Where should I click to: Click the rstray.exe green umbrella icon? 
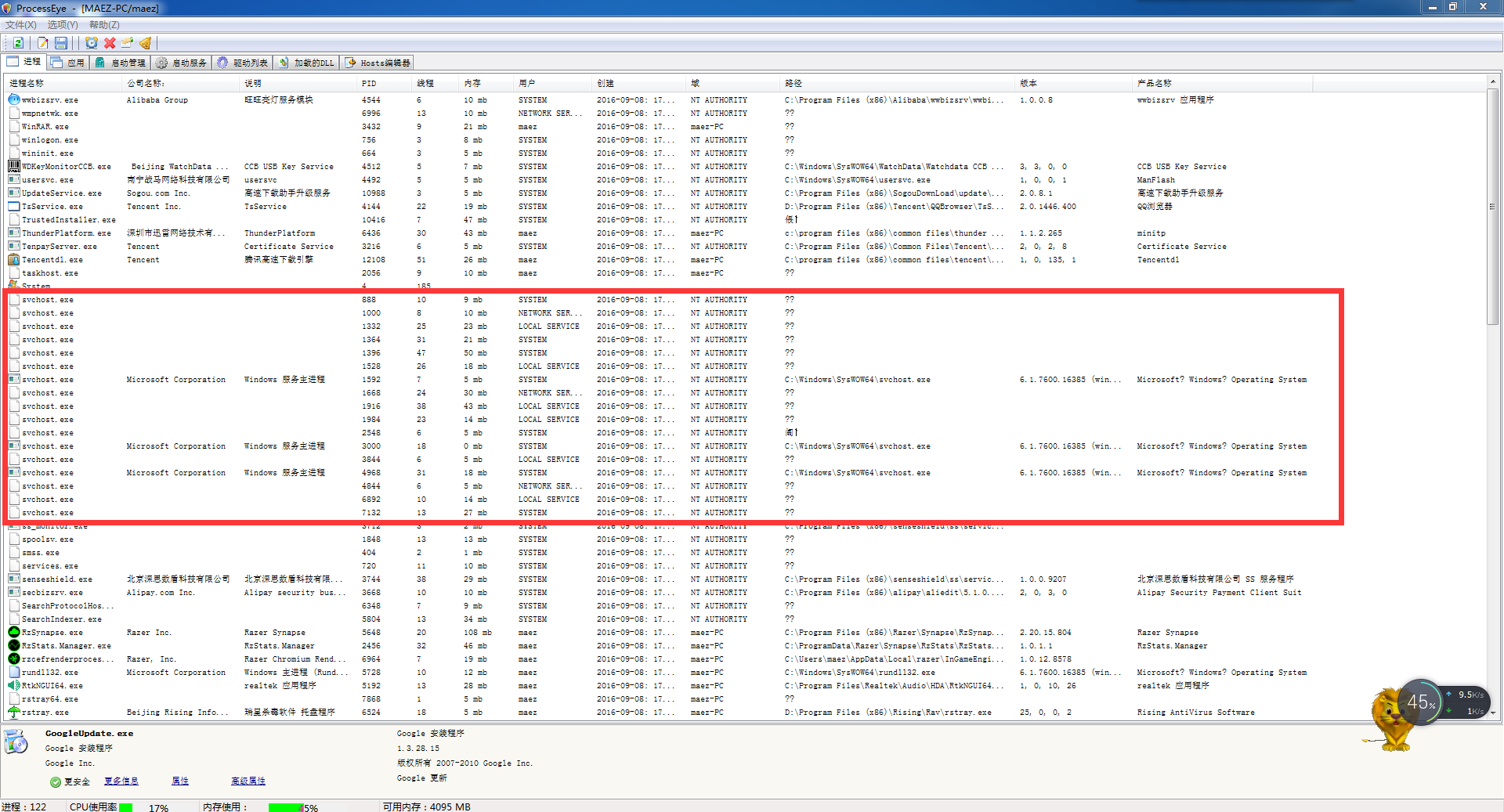pyautogui.click(x=14, y=712)
